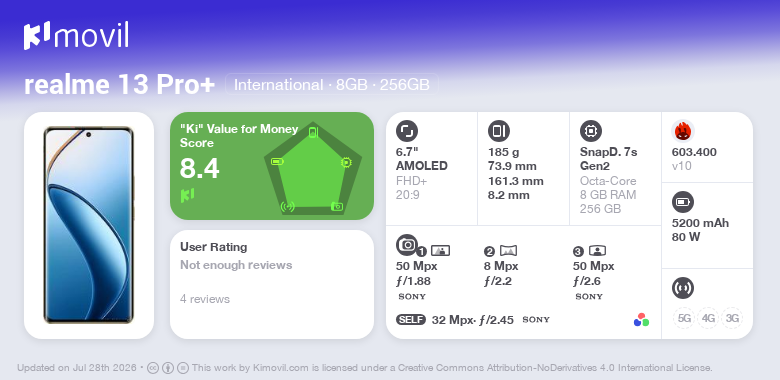Click the Ki Value for Money Score card
The height and width of the screenshot is (380, 780).
click(x=272, y=166)
